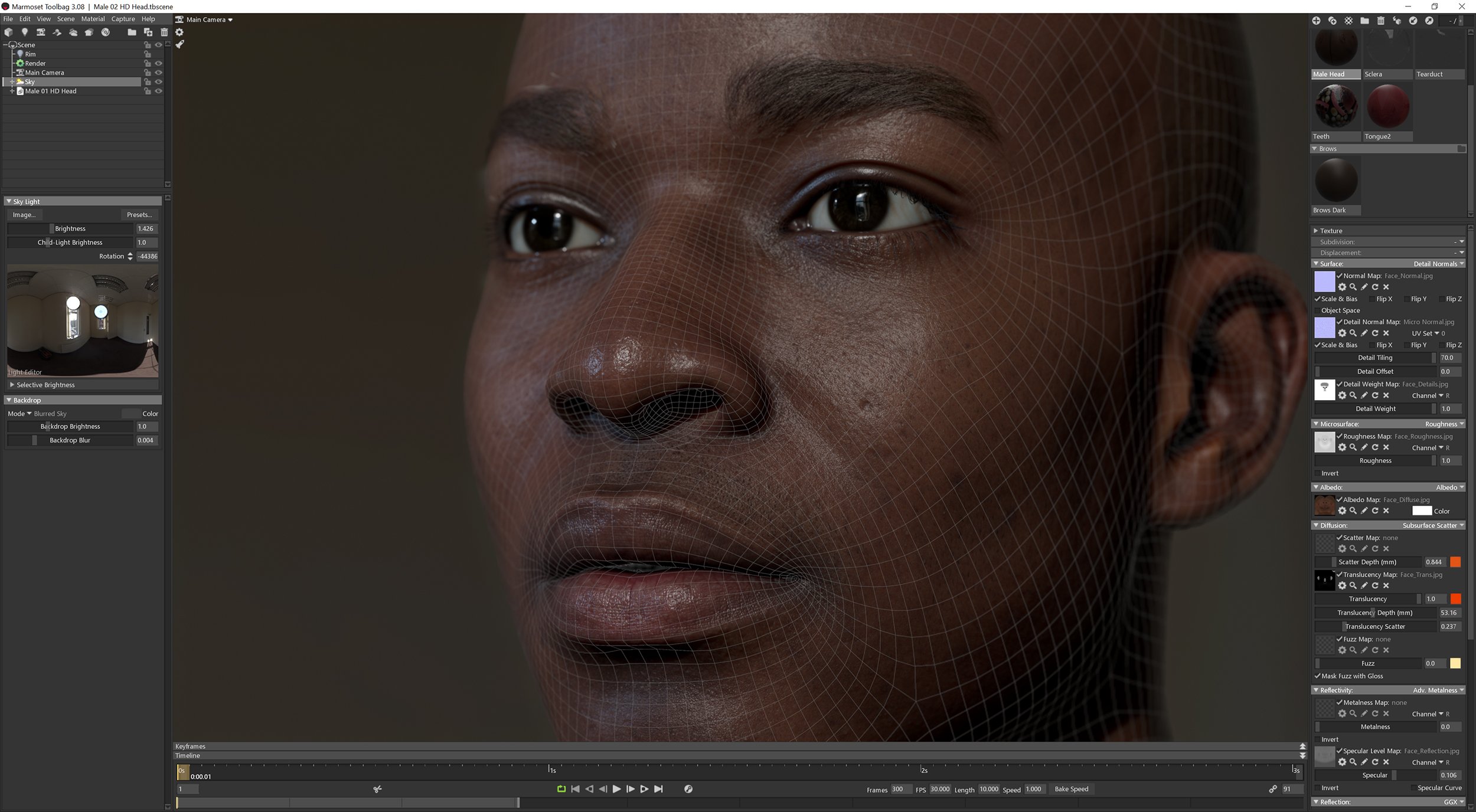Import material (down-left arrow icon)
The width and height of the screenshot is (1476, 812).
click(1413, 21)
